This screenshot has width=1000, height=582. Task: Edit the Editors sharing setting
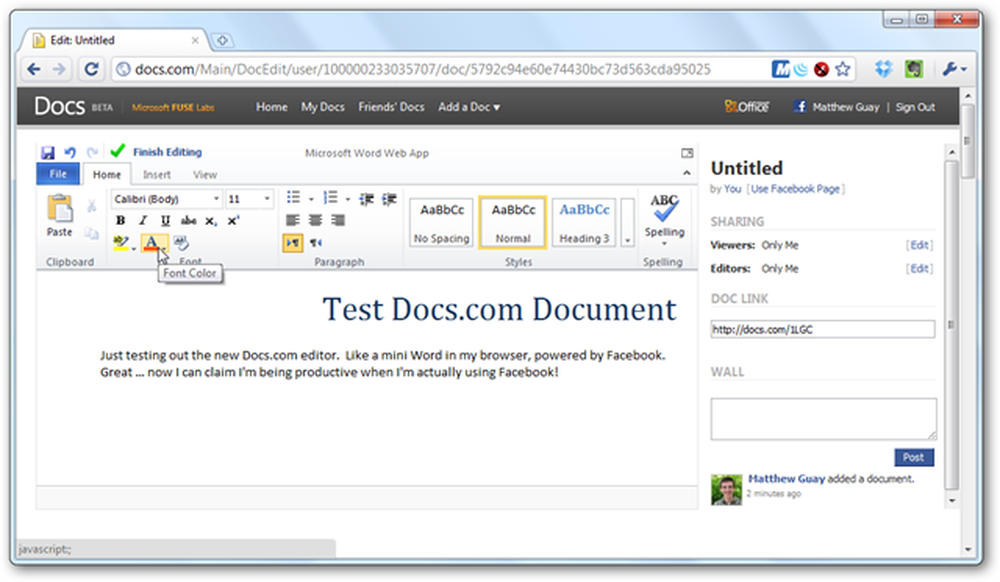coord(919,269)
